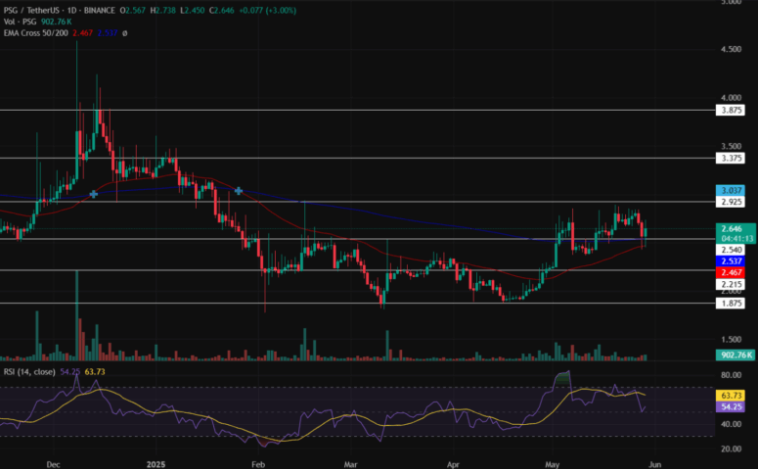Click the Dec label on time axis

tap(53, 464)
